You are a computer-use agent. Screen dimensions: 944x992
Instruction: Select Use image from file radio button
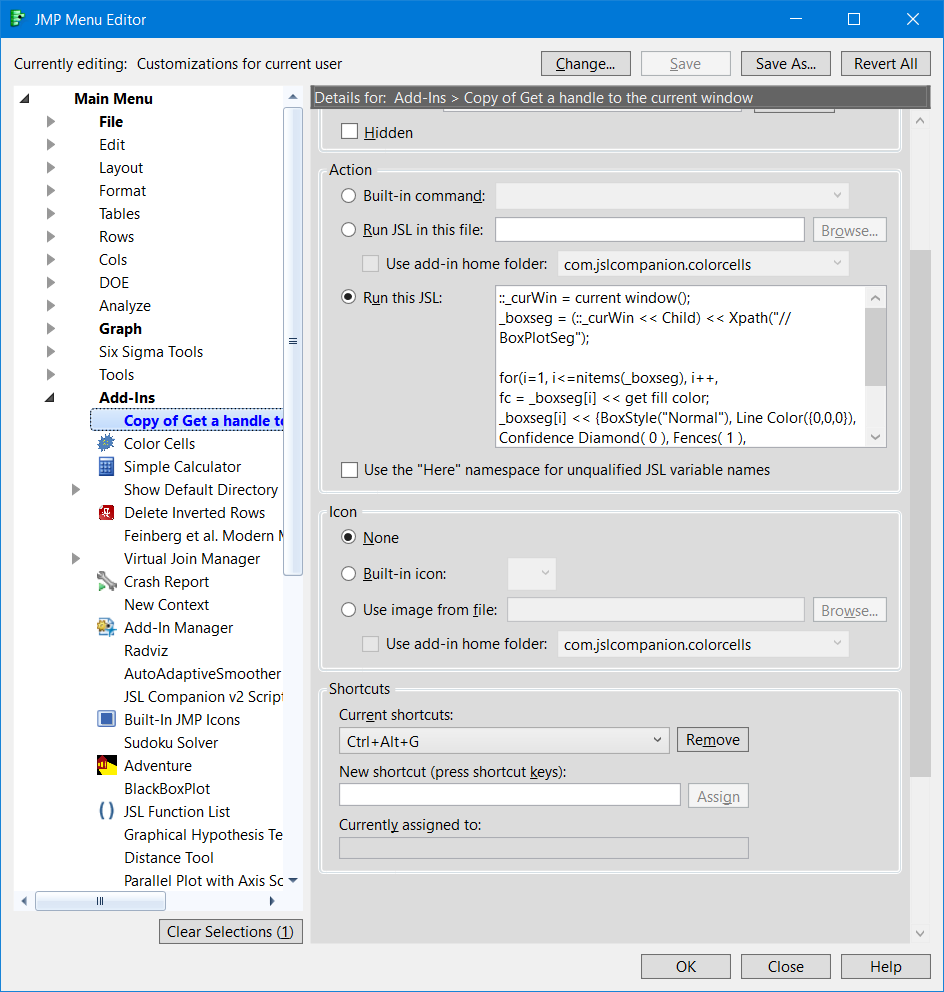(x=349, y=610)
